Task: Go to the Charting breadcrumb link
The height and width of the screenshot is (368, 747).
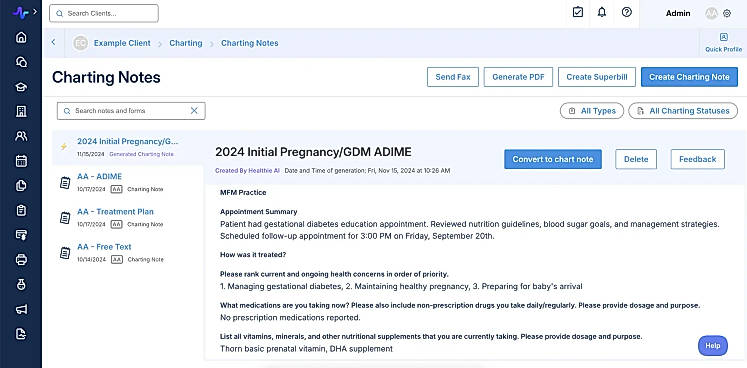Action: point(186,43)
